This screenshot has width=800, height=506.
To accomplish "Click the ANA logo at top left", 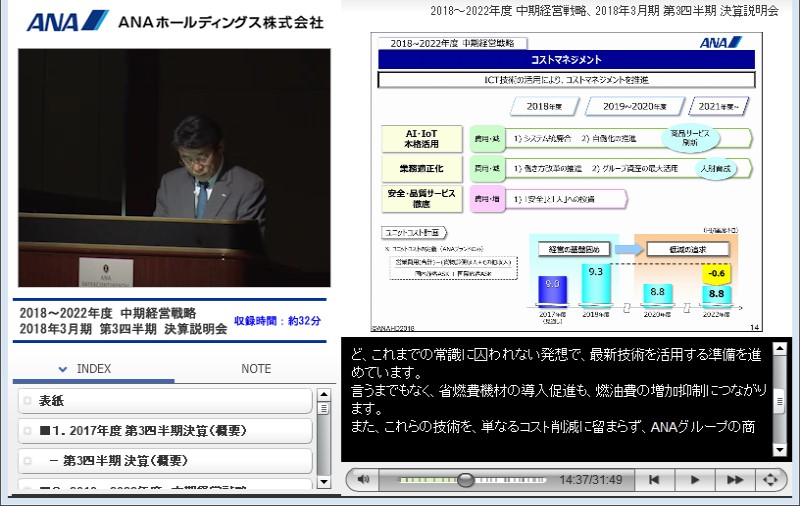I will tap(67, 21).
